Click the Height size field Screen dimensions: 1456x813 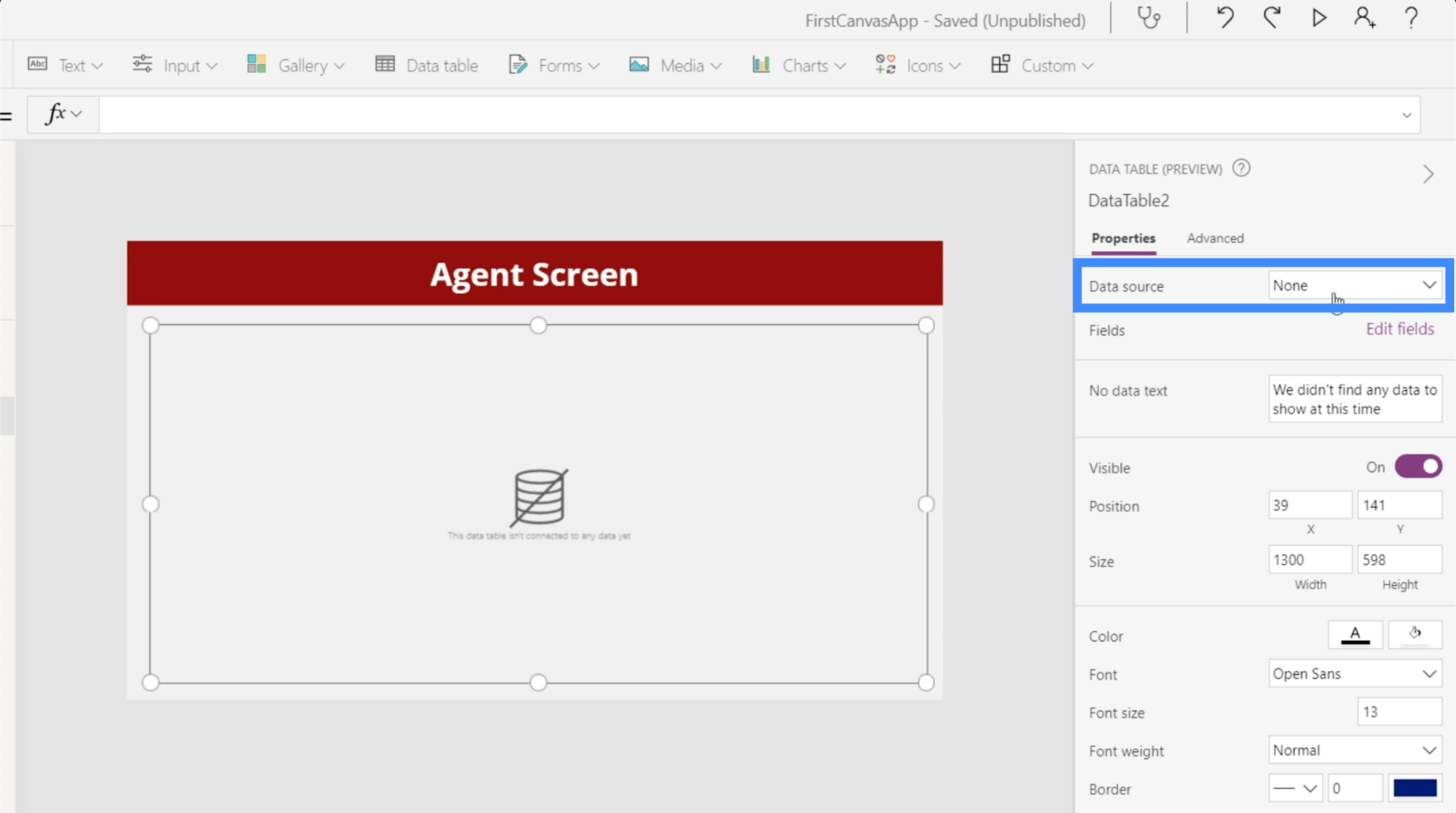1399,560
